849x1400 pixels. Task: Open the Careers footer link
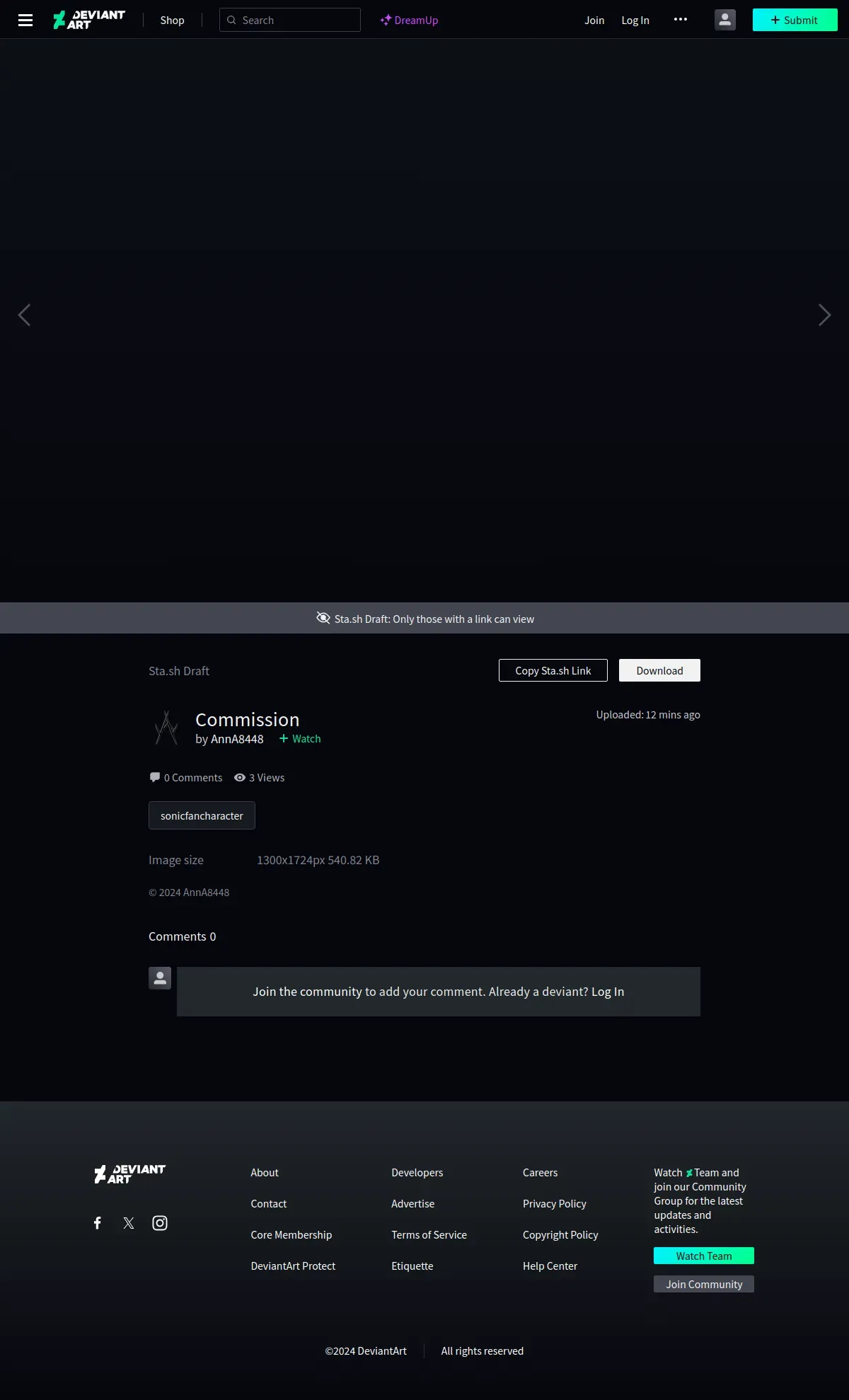point(541,1173)
